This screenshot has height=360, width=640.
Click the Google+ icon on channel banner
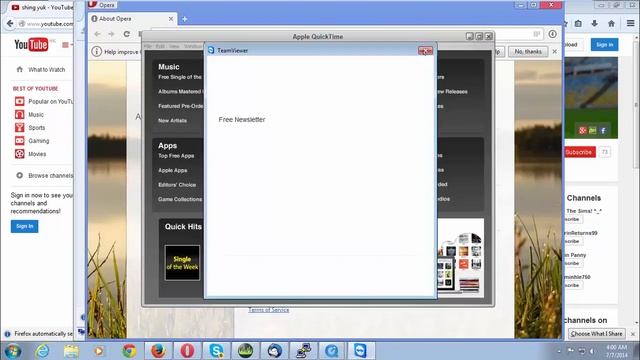(x=582, y=131)
